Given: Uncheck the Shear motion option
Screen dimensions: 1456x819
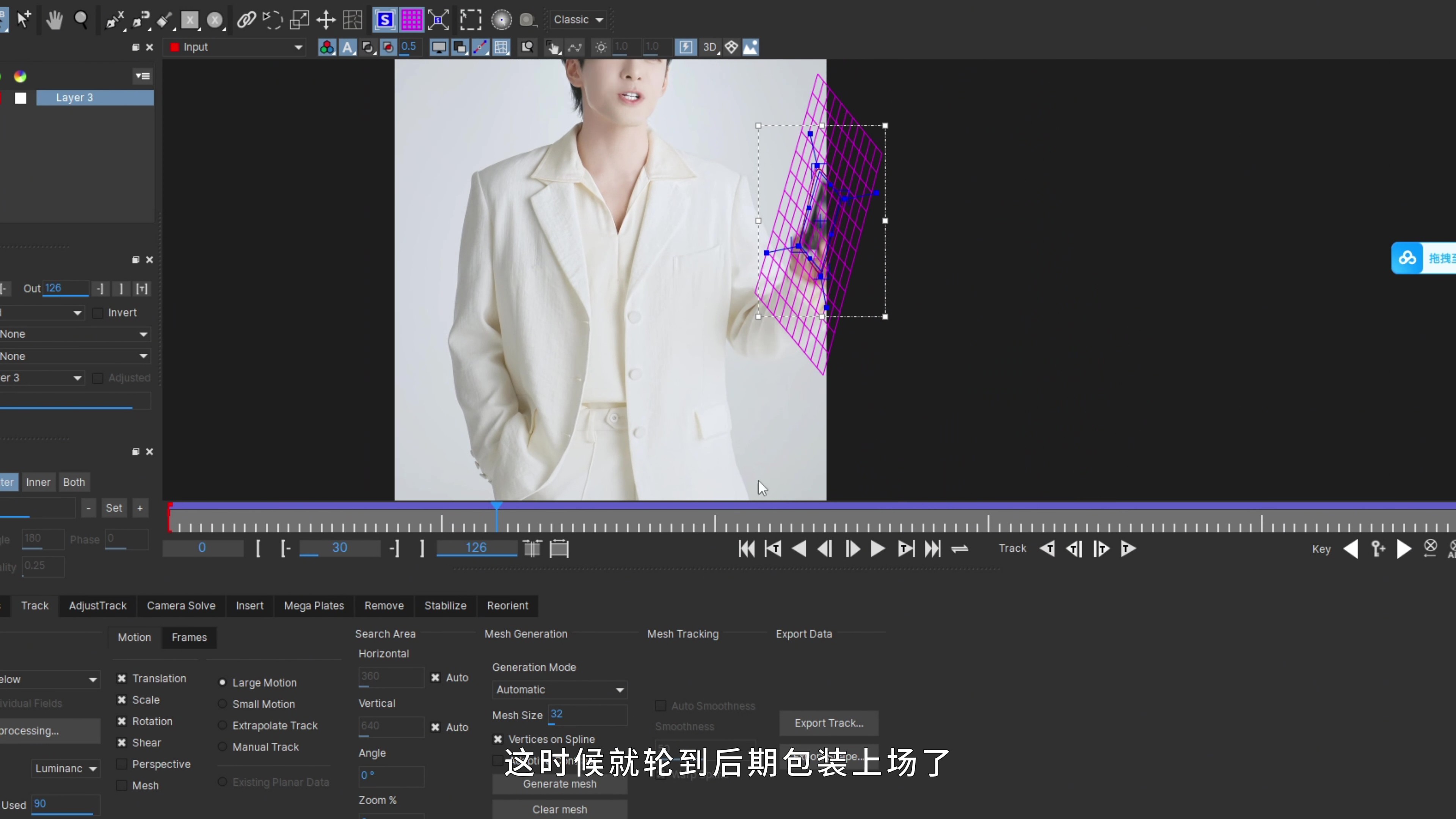Looking at the screenshot, I should point(121,743).
